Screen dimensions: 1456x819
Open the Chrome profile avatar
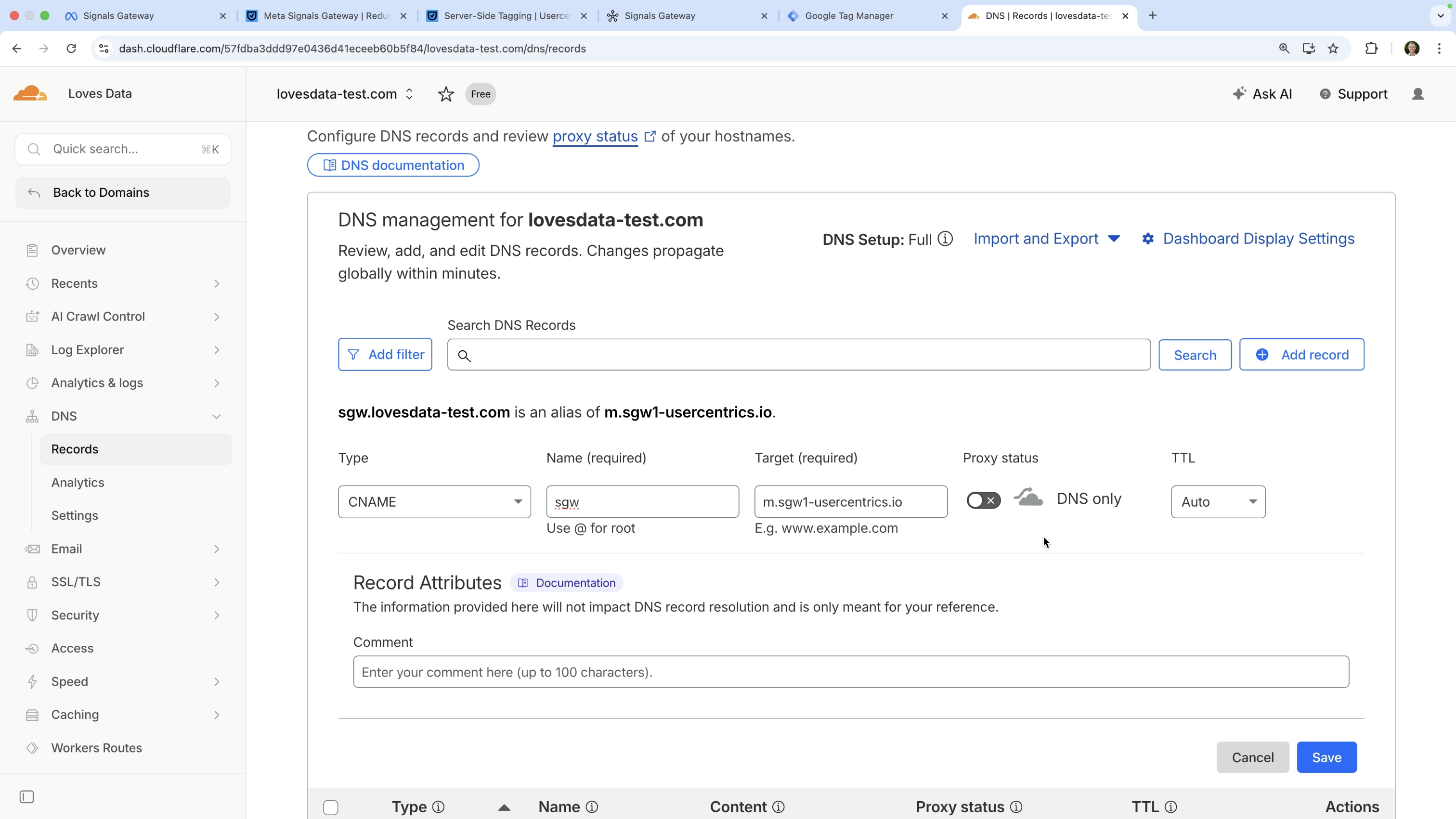coord(1412,49)
